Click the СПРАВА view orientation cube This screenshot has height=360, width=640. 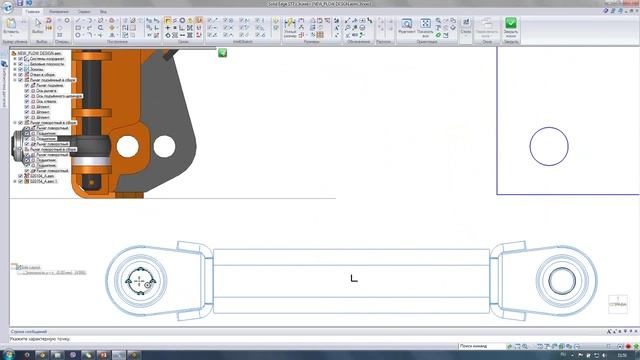[x=618, y=304]
